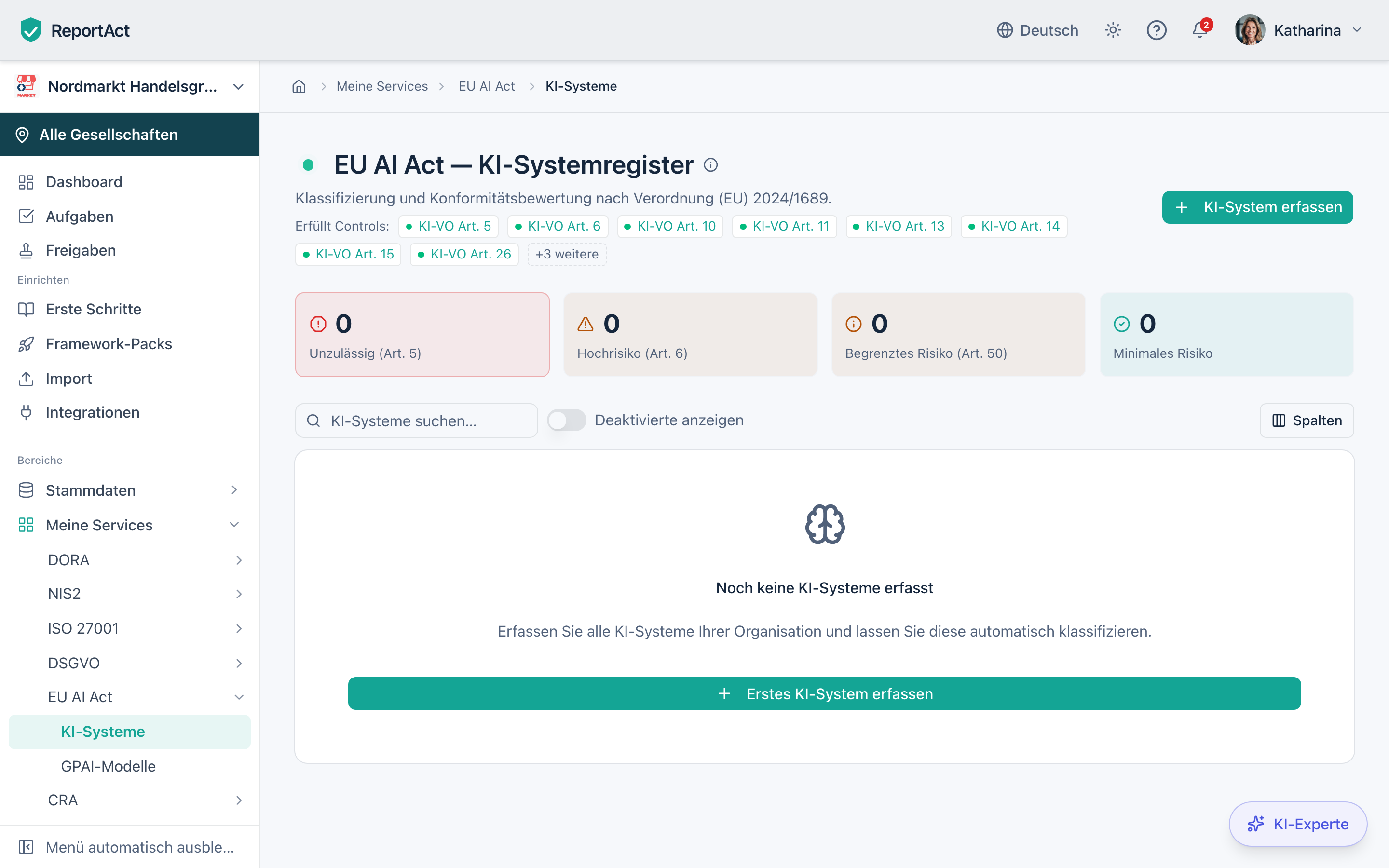The image size is (1389, 868).
Task: Select GPAI-Modelle in the sidebar
Action: coord(130,766)
